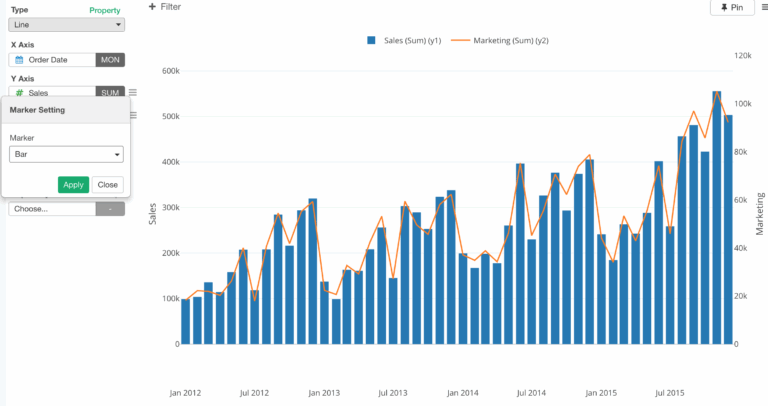Screen dimensions: 768x406
Task: Click the plus icon to add Filter
Action: coord(152,7)
